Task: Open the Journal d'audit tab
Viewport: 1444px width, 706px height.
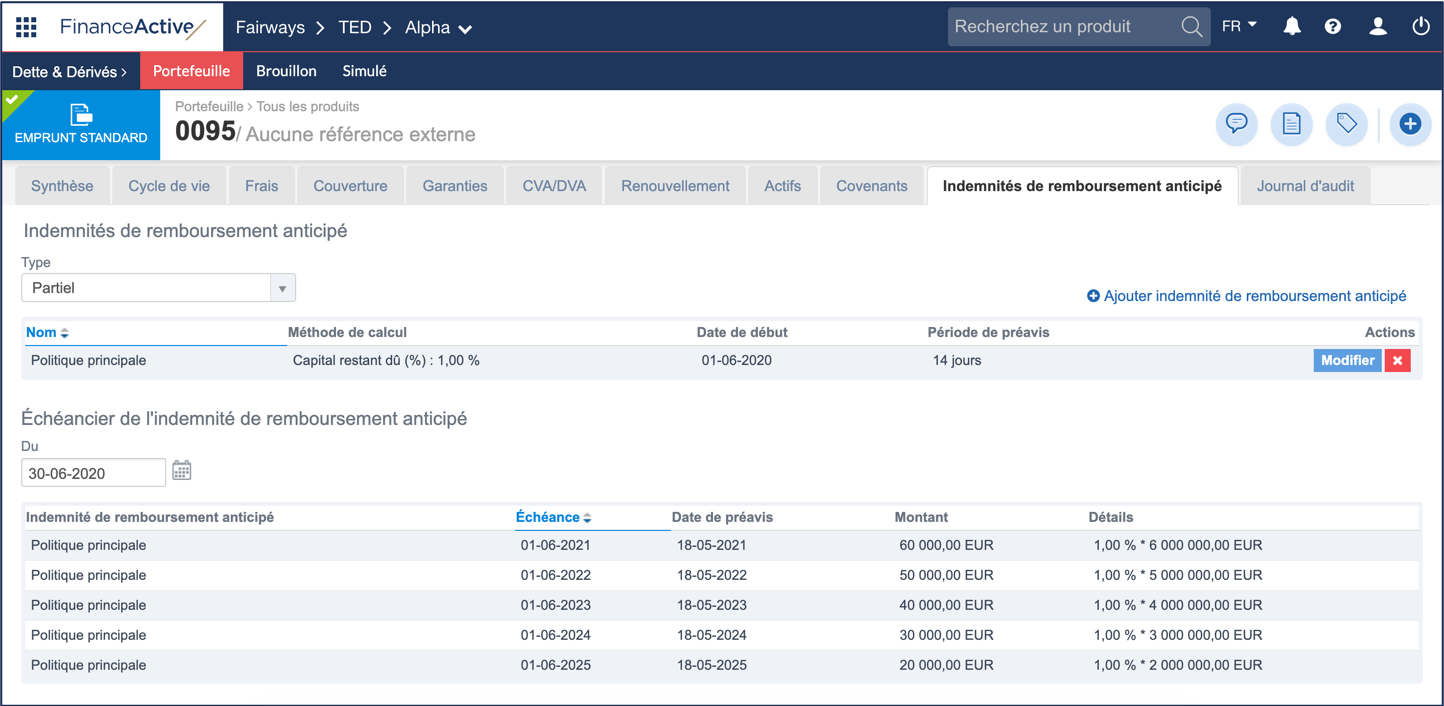Action: pos(1304,185)
